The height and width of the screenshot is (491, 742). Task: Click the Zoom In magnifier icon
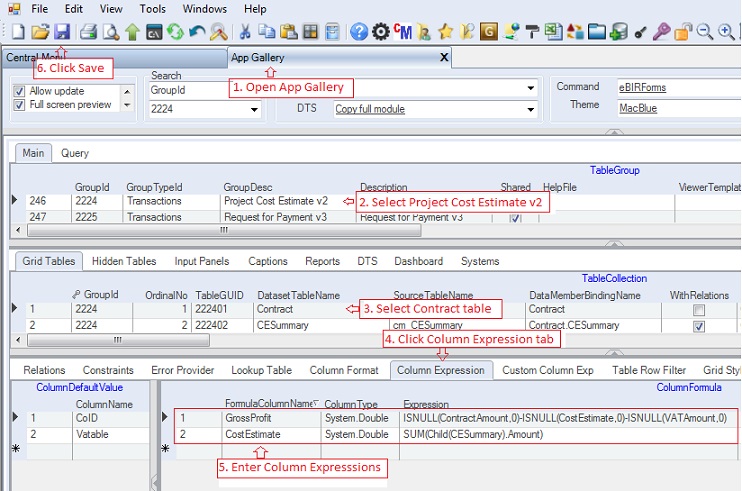coord(726,32)
